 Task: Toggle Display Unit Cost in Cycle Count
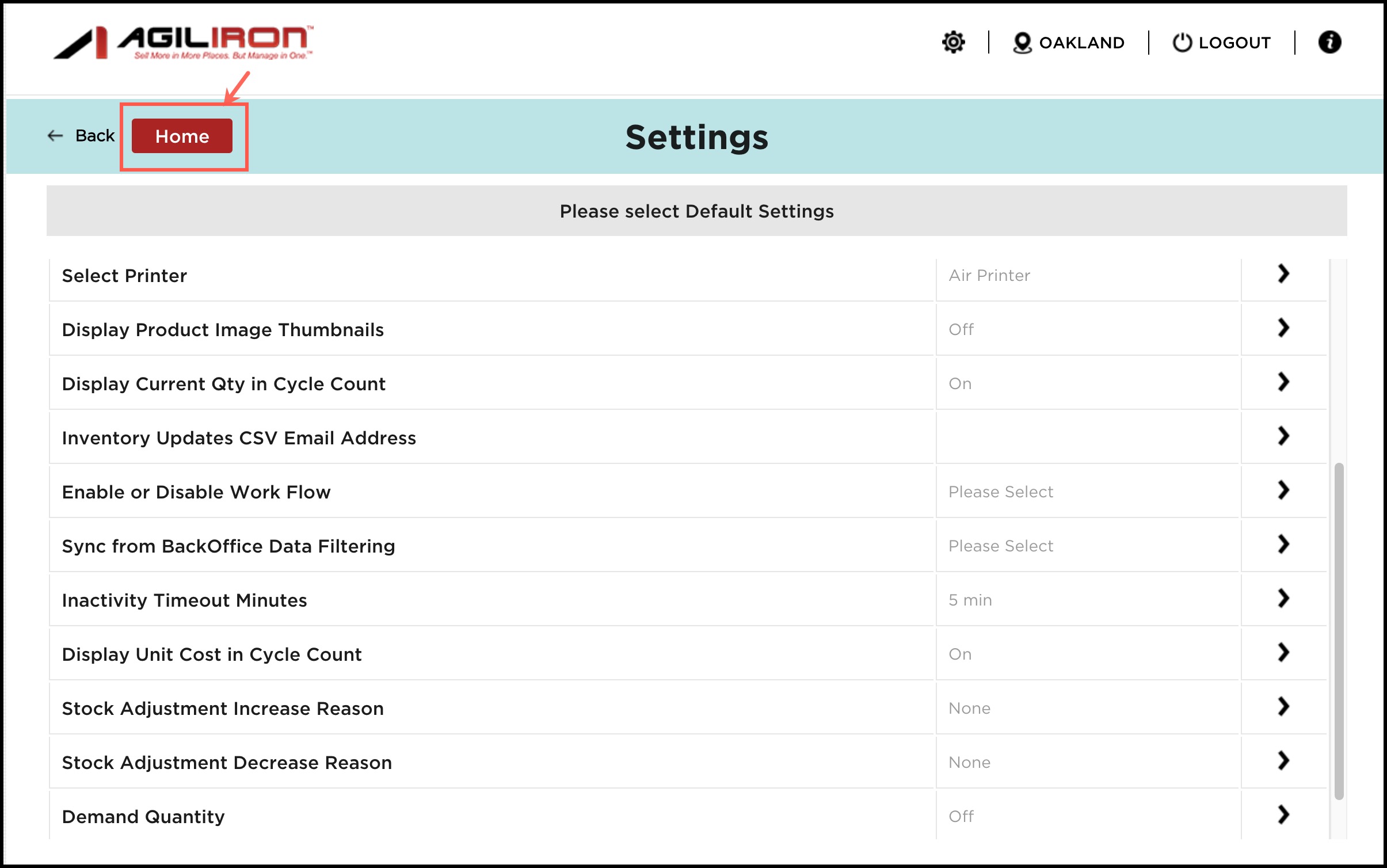(959, 654)
